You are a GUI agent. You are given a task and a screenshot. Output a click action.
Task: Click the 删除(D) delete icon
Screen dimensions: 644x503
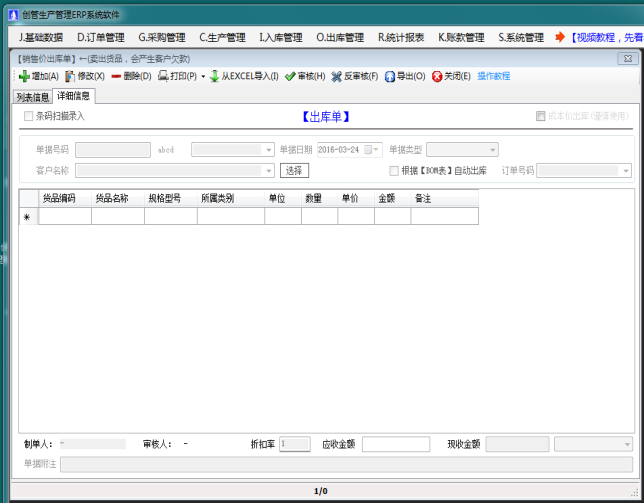(116, 76)
